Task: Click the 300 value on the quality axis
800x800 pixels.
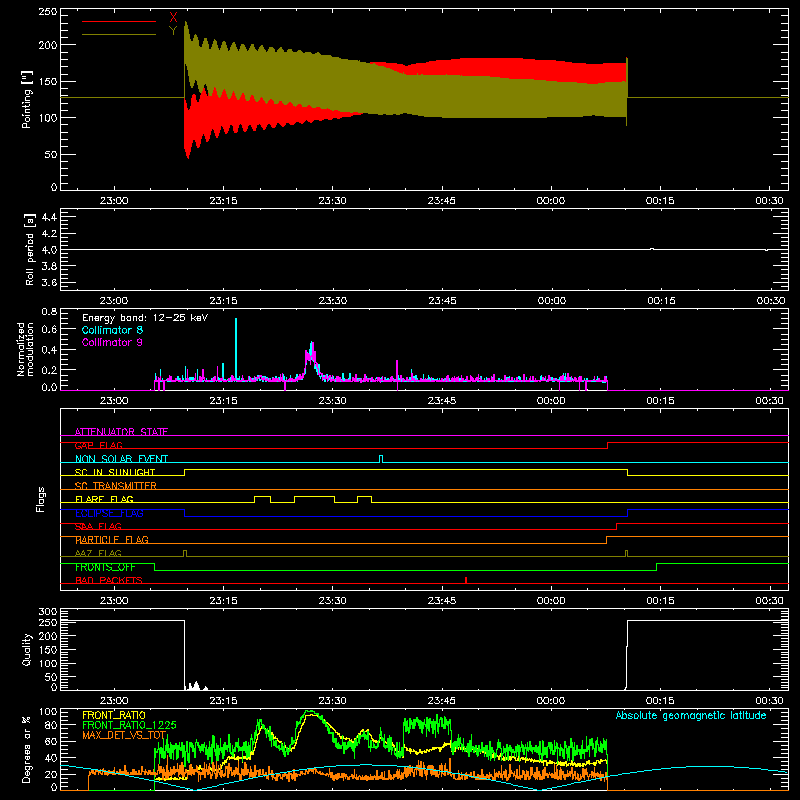Action: (48, 612)
